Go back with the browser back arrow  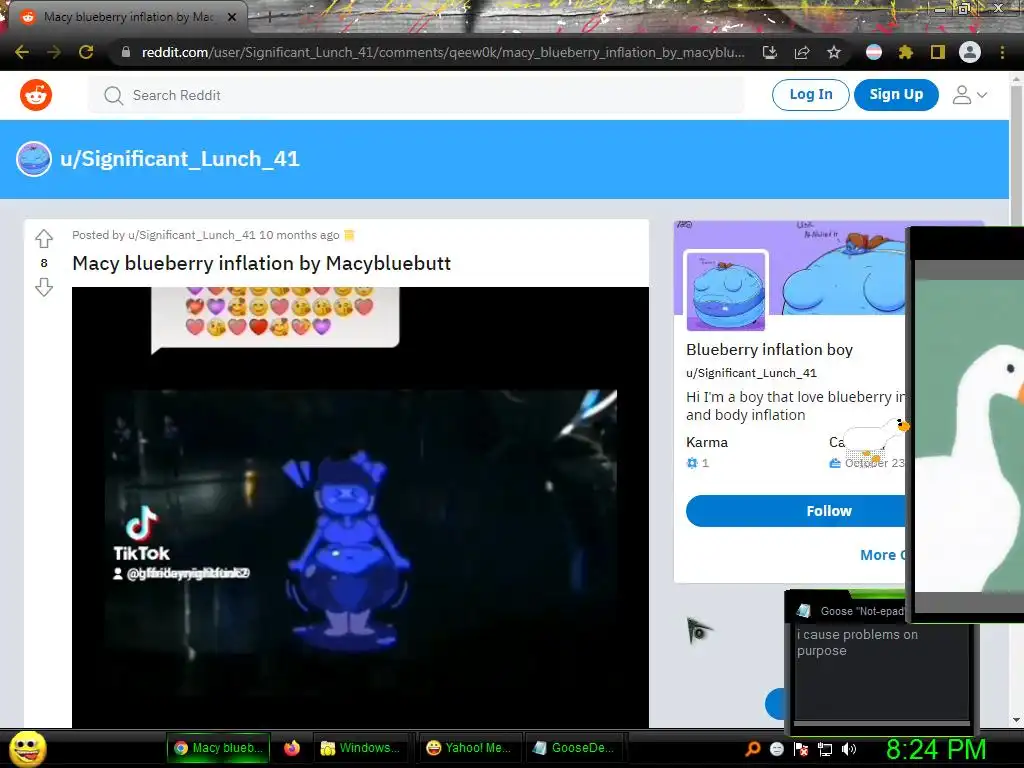click(22, 52)
